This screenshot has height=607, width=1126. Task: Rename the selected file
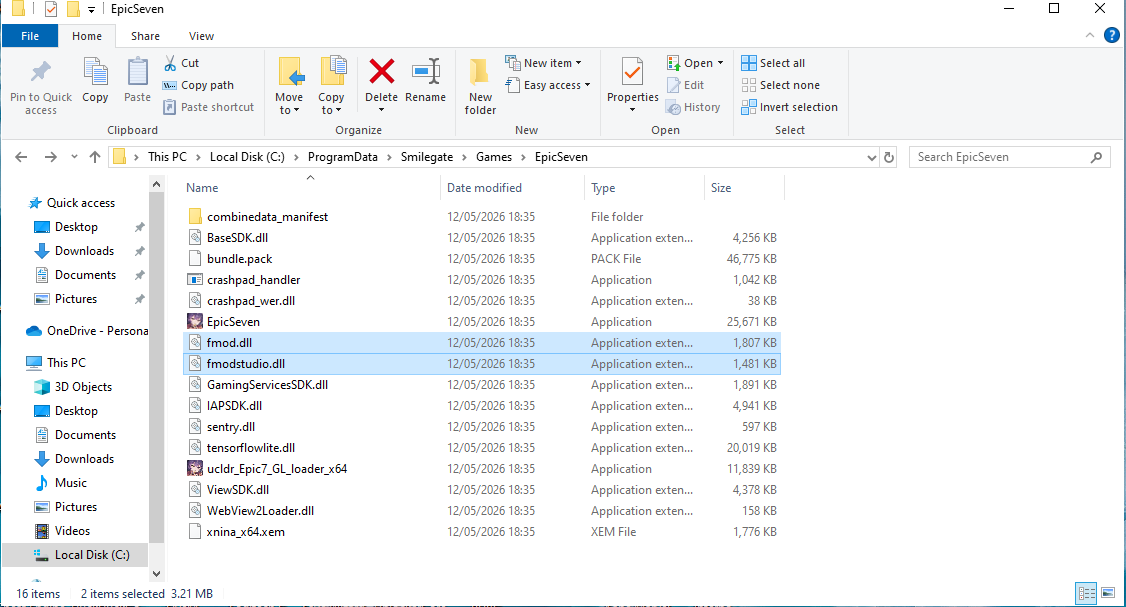tap(425, 80)
